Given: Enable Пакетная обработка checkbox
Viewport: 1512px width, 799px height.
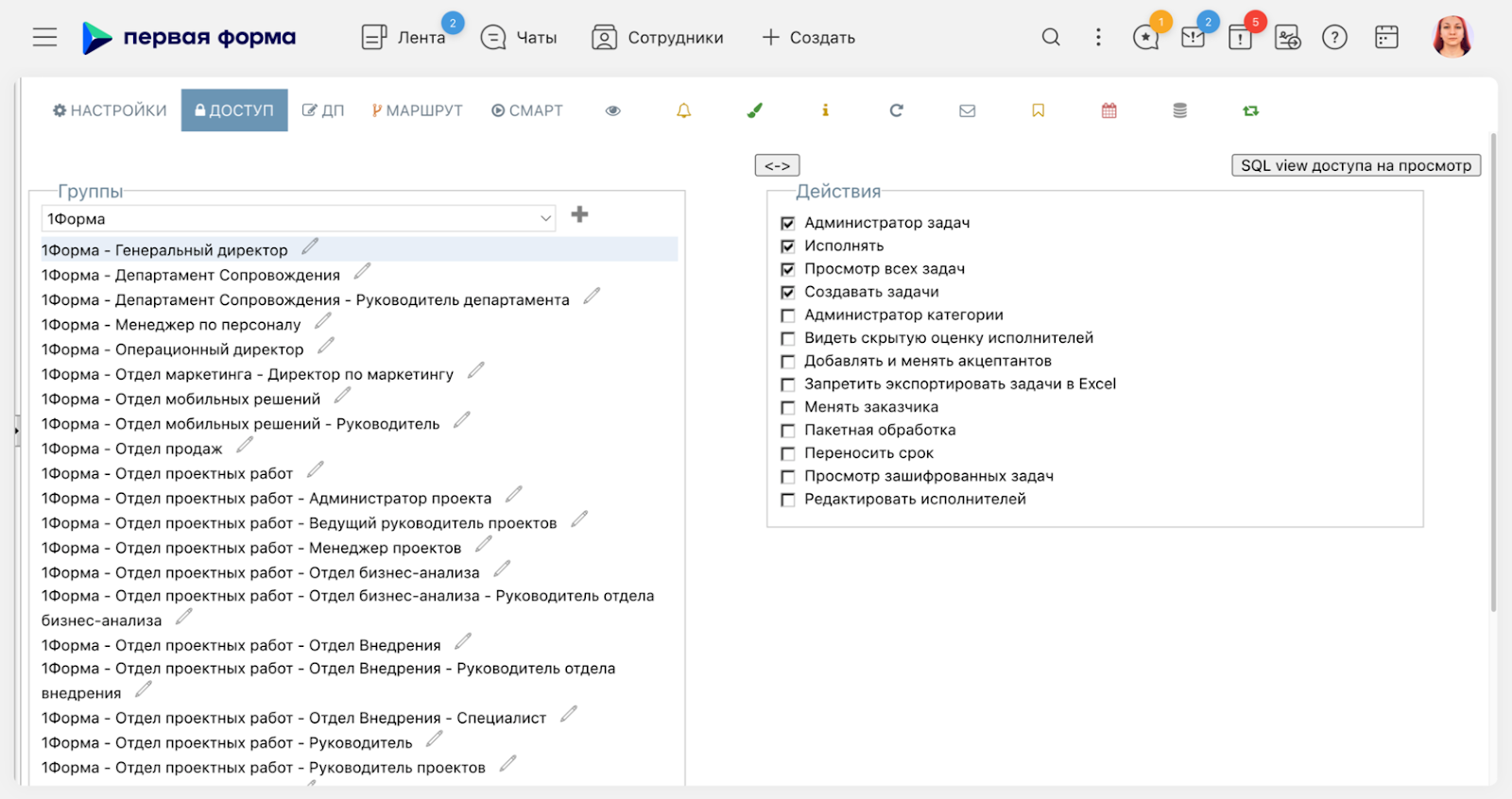Looking at the screenshot, I should (x=788, y=431).
